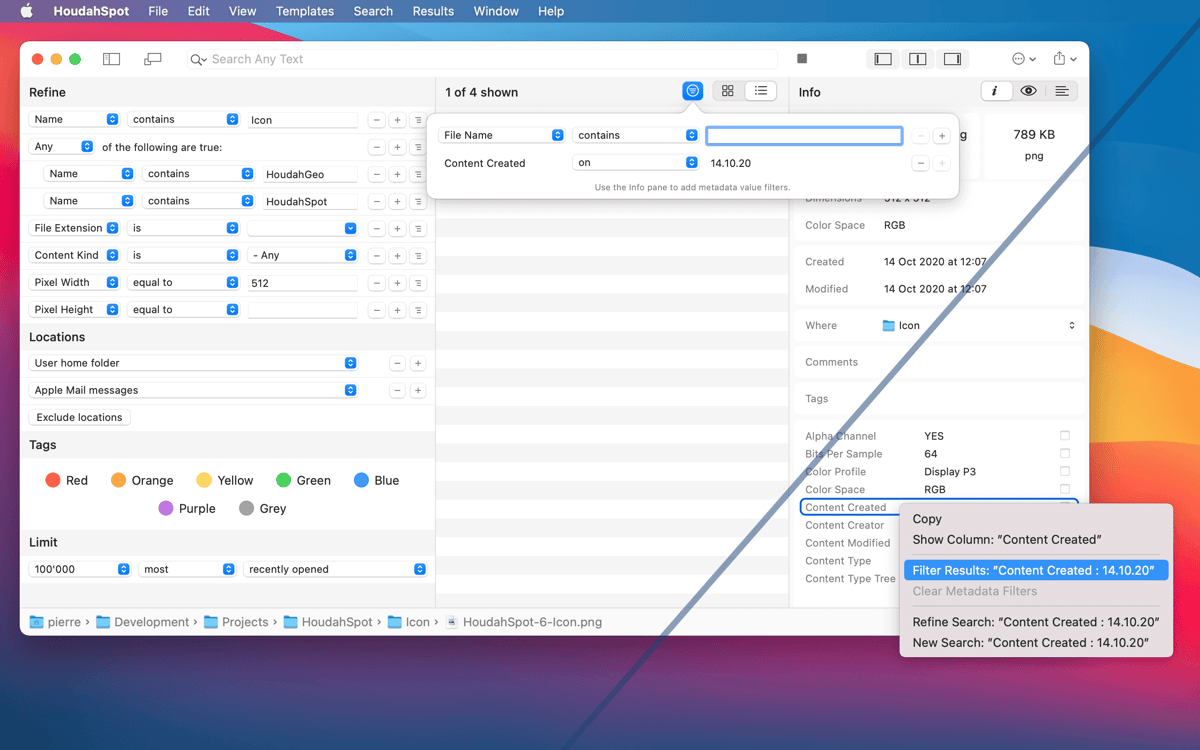Open the Templates menu in menu bar
Screen dimensions: 1200x750
coord(305,11)
